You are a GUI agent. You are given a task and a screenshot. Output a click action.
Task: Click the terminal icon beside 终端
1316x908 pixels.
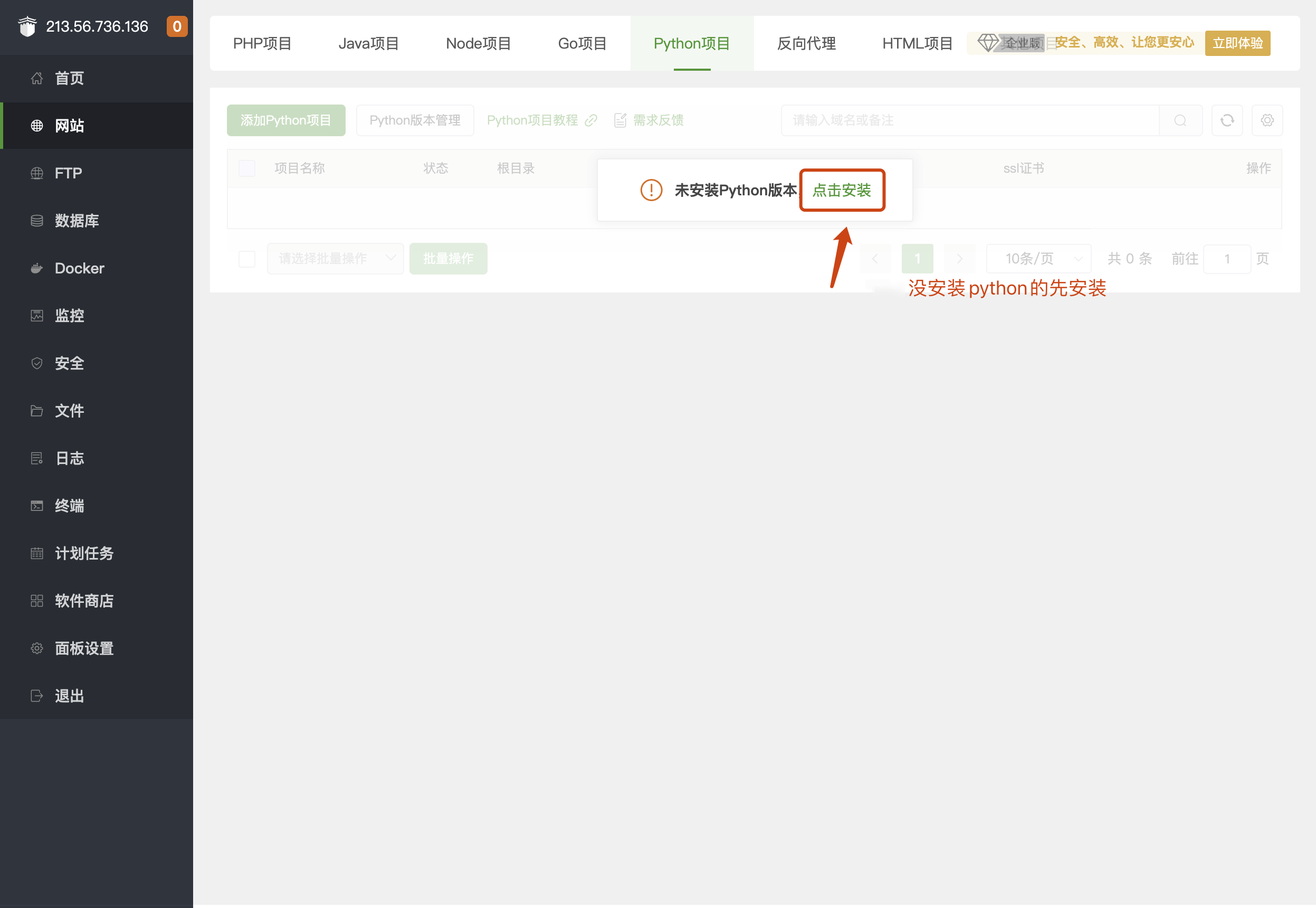coord(37,506)
